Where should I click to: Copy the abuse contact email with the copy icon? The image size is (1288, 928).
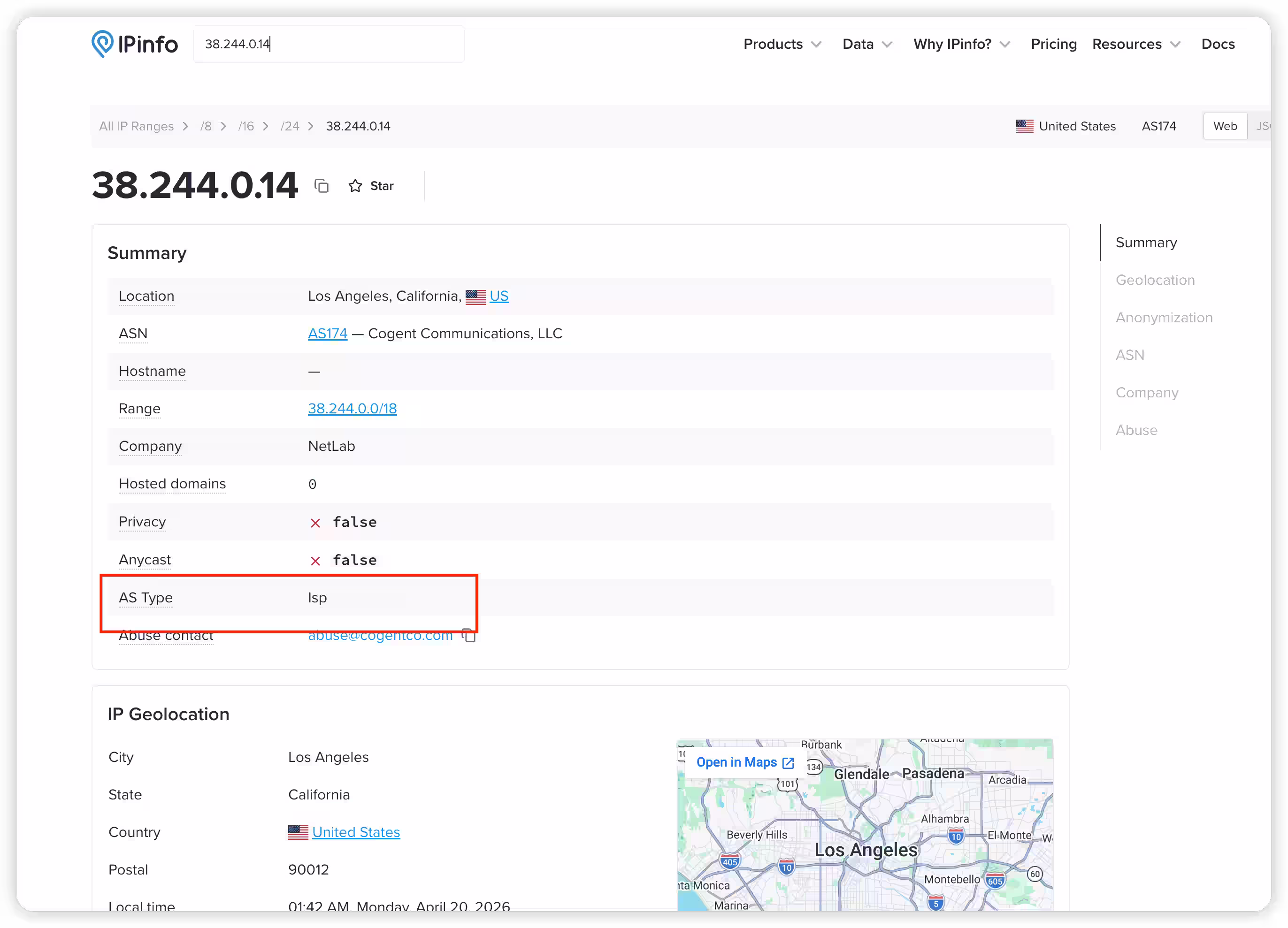[x=469, y=635]
